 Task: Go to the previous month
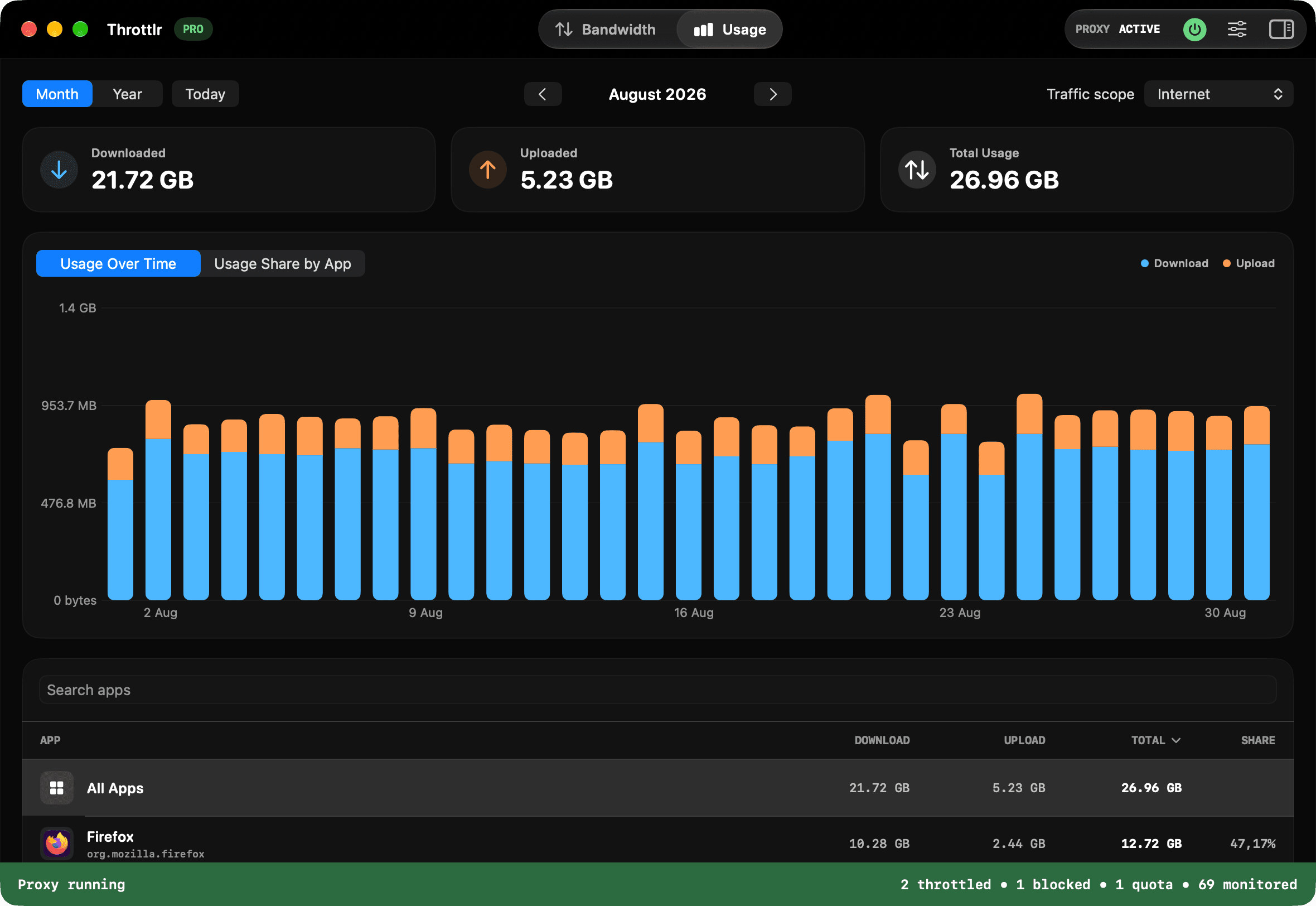tap(543, 94)
